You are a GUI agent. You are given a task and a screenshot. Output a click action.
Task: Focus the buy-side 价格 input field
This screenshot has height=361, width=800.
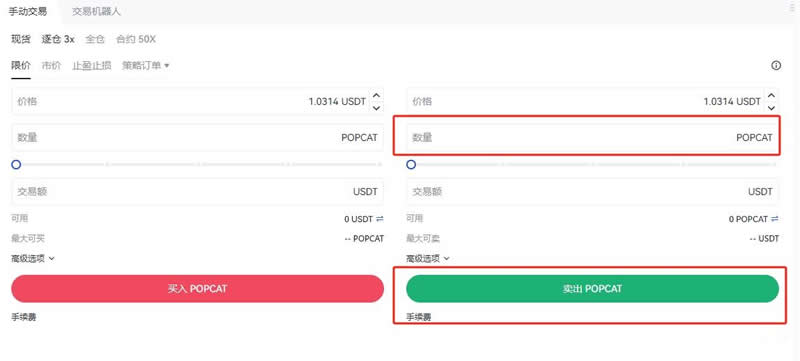[197, 101]
